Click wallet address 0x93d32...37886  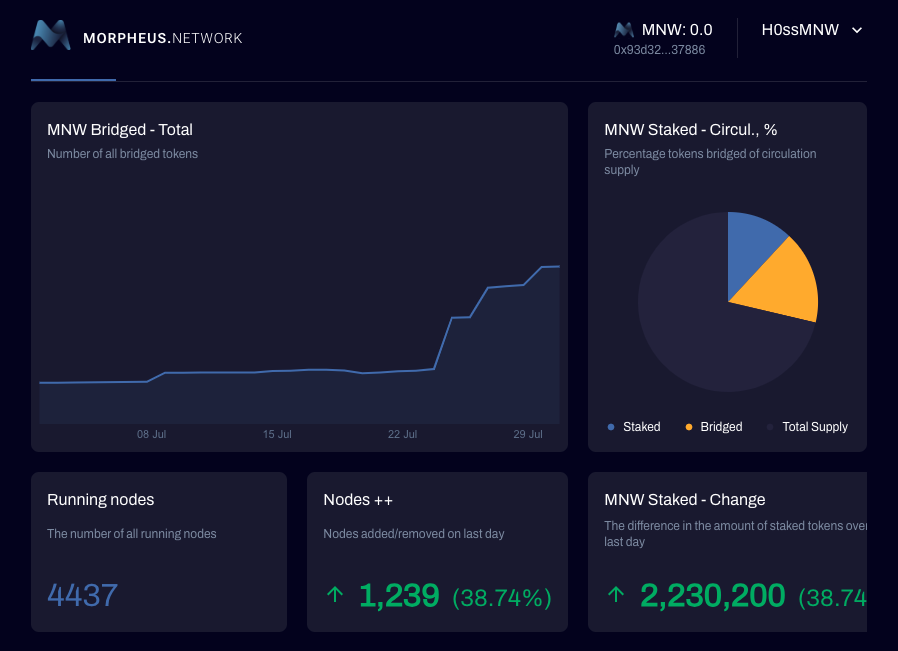pyautogui.click(x=659, y=50)
